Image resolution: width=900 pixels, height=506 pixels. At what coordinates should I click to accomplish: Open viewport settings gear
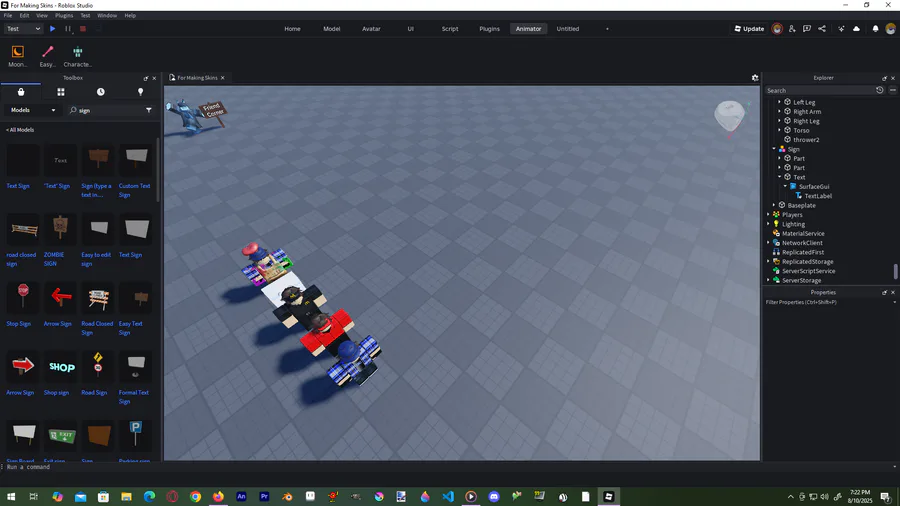[x=755, y=78]
